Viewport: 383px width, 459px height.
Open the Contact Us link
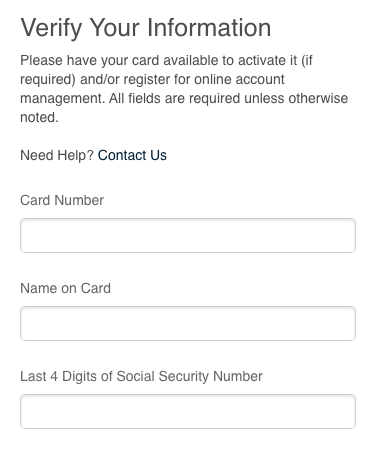point(132,155)
